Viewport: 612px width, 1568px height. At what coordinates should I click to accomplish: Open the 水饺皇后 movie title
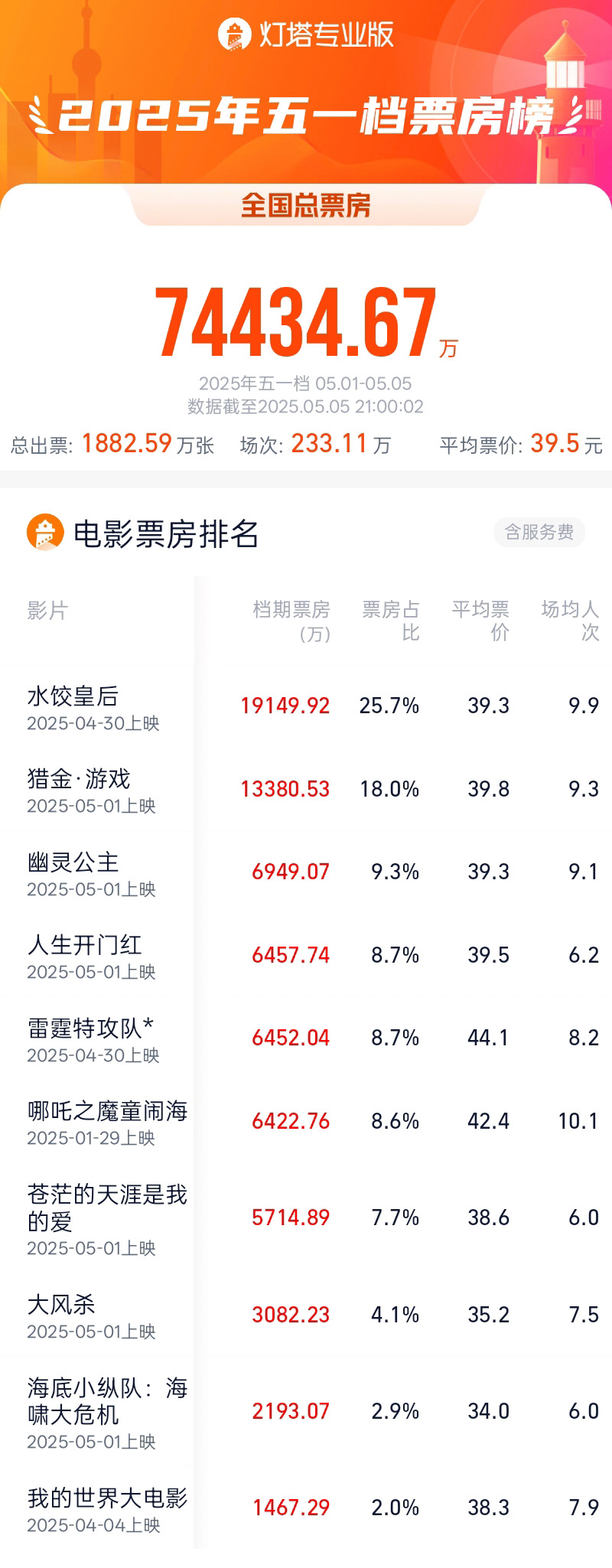73,696
